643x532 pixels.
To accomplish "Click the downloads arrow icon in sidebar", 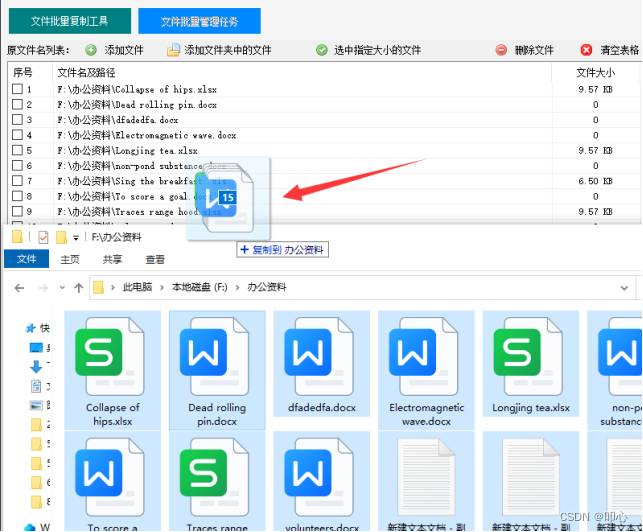I will pyautogui.click(x=36, y=366).
